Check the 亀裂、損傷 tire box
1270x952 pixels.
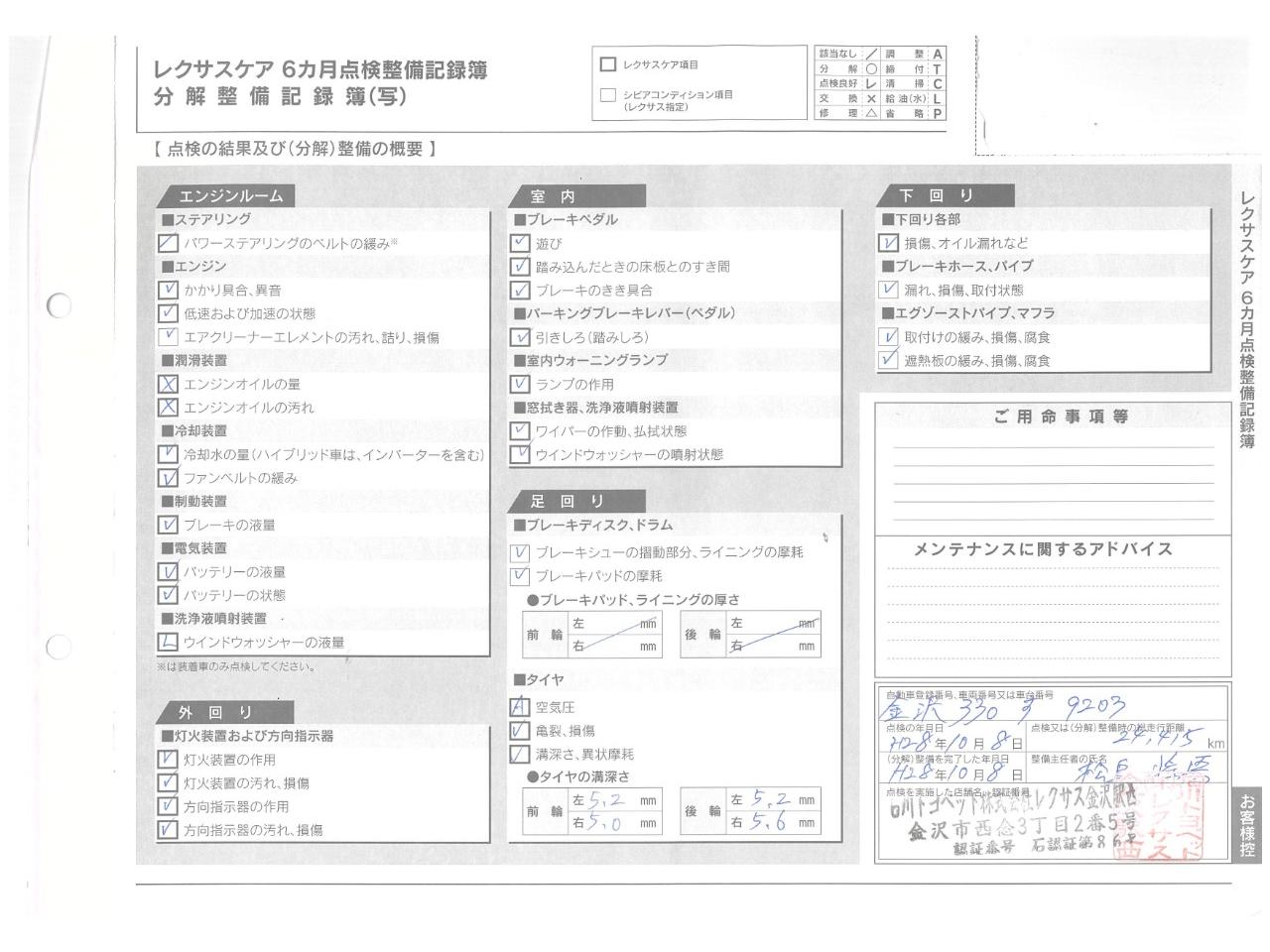pyautogui.click(x=520, y=731)
